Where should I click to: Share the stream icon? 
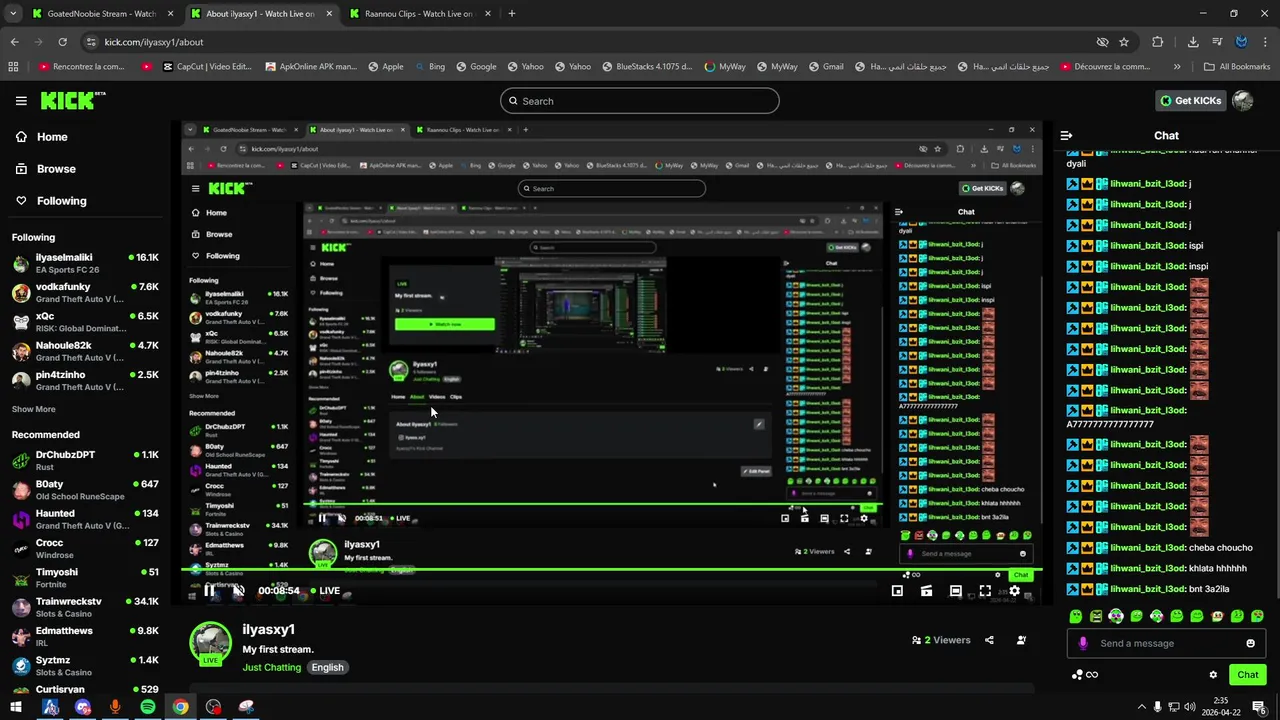pos(989,640)
